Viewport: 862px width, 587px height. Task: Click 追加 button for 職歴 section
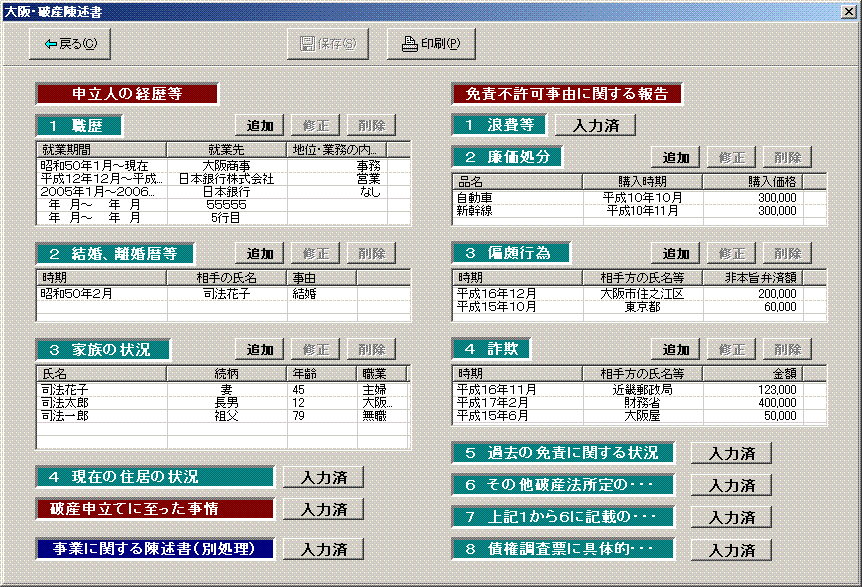click(260, 126)
